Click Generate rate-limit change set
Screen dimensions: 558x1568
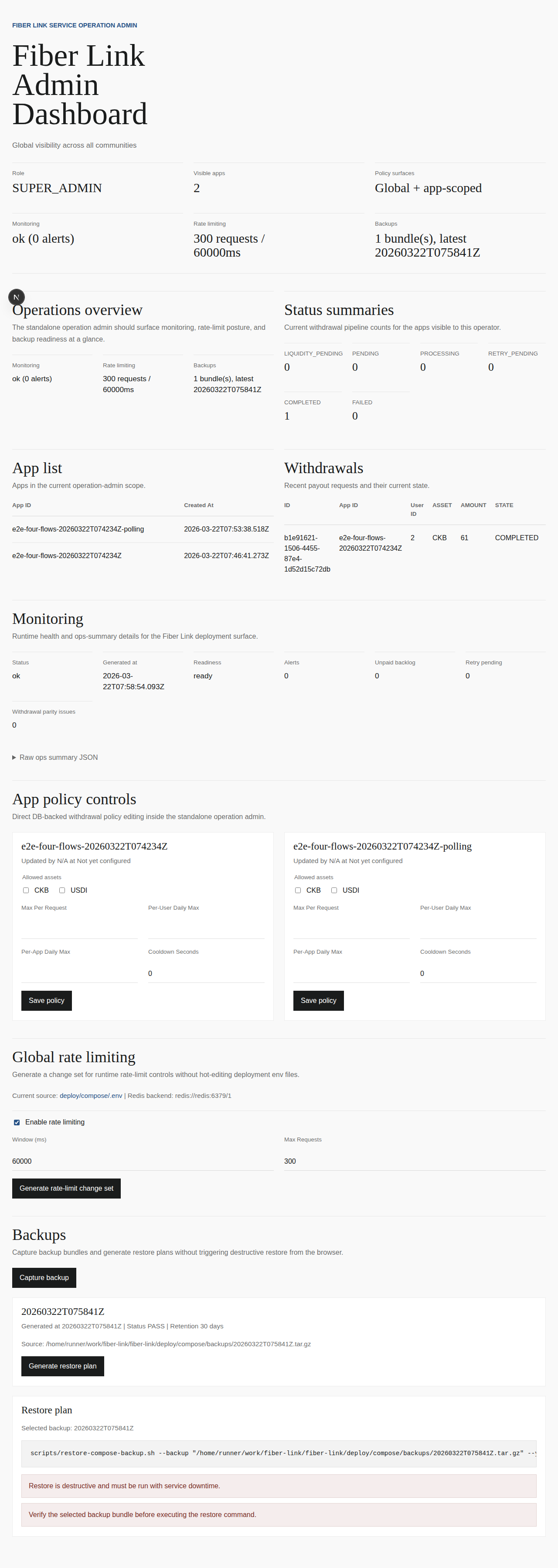pyautogui.click(x=66, y=1188)
